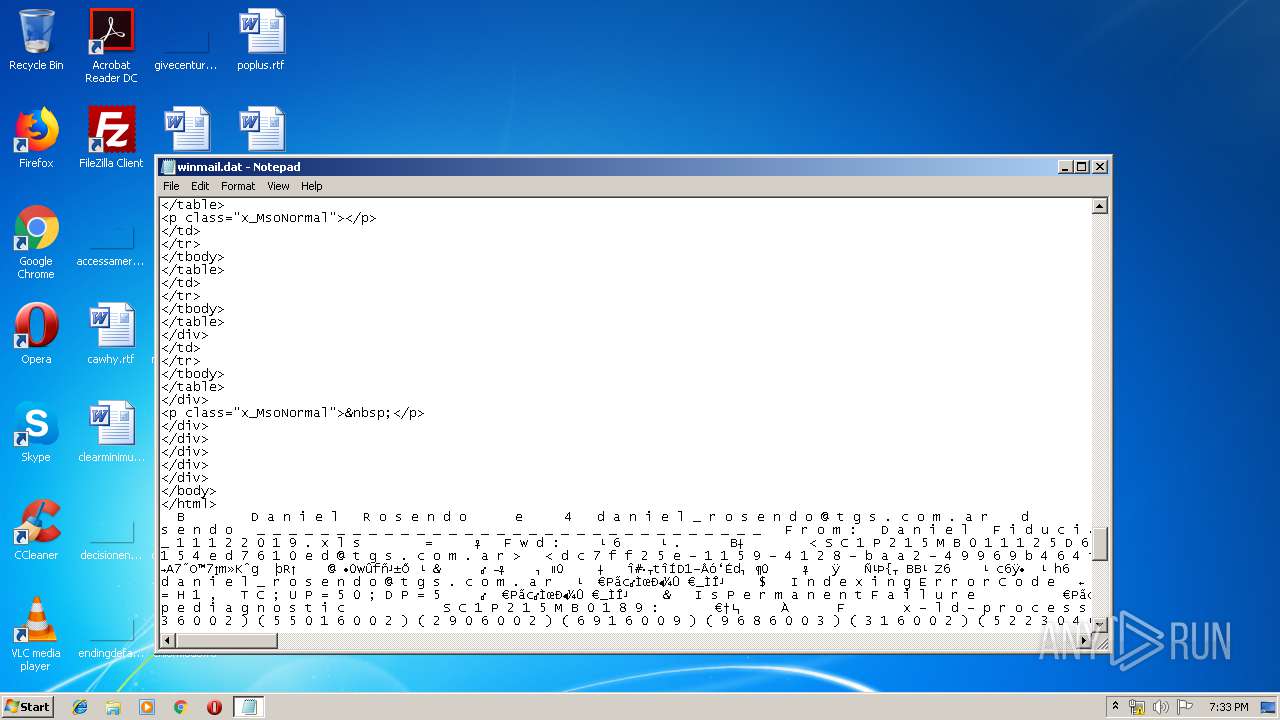Image resolution: width=1280 pixels, height=720 pixels.
Task: Launch Acrobat Reader DC shortcut
Action: (x=111, y=46)
